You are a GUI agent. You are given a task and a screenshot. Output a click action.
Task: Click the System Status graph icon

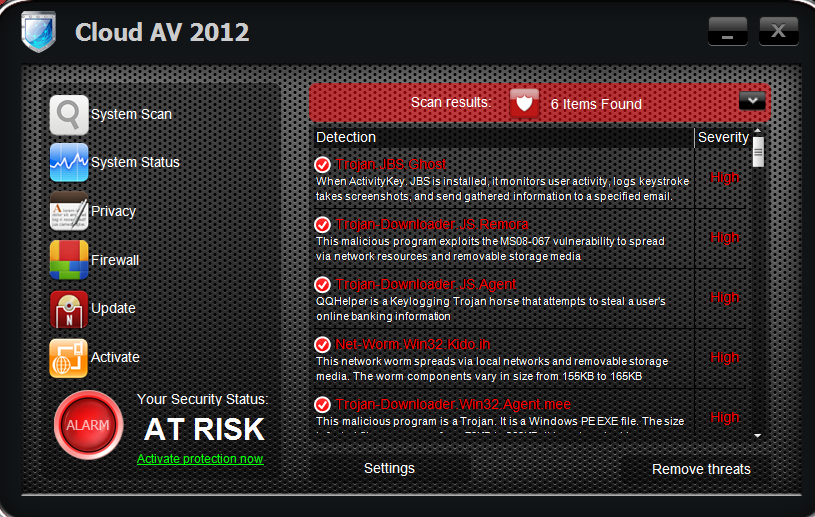(x=69, y=162)
